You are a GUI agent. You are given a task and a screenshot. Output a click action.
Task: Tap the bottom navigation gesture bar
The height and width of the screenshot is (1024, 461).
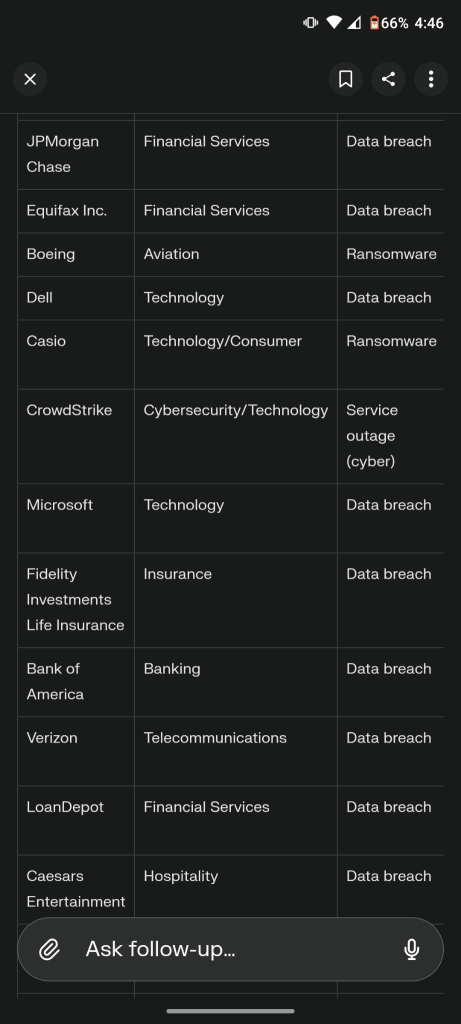tap(230, 1011)
